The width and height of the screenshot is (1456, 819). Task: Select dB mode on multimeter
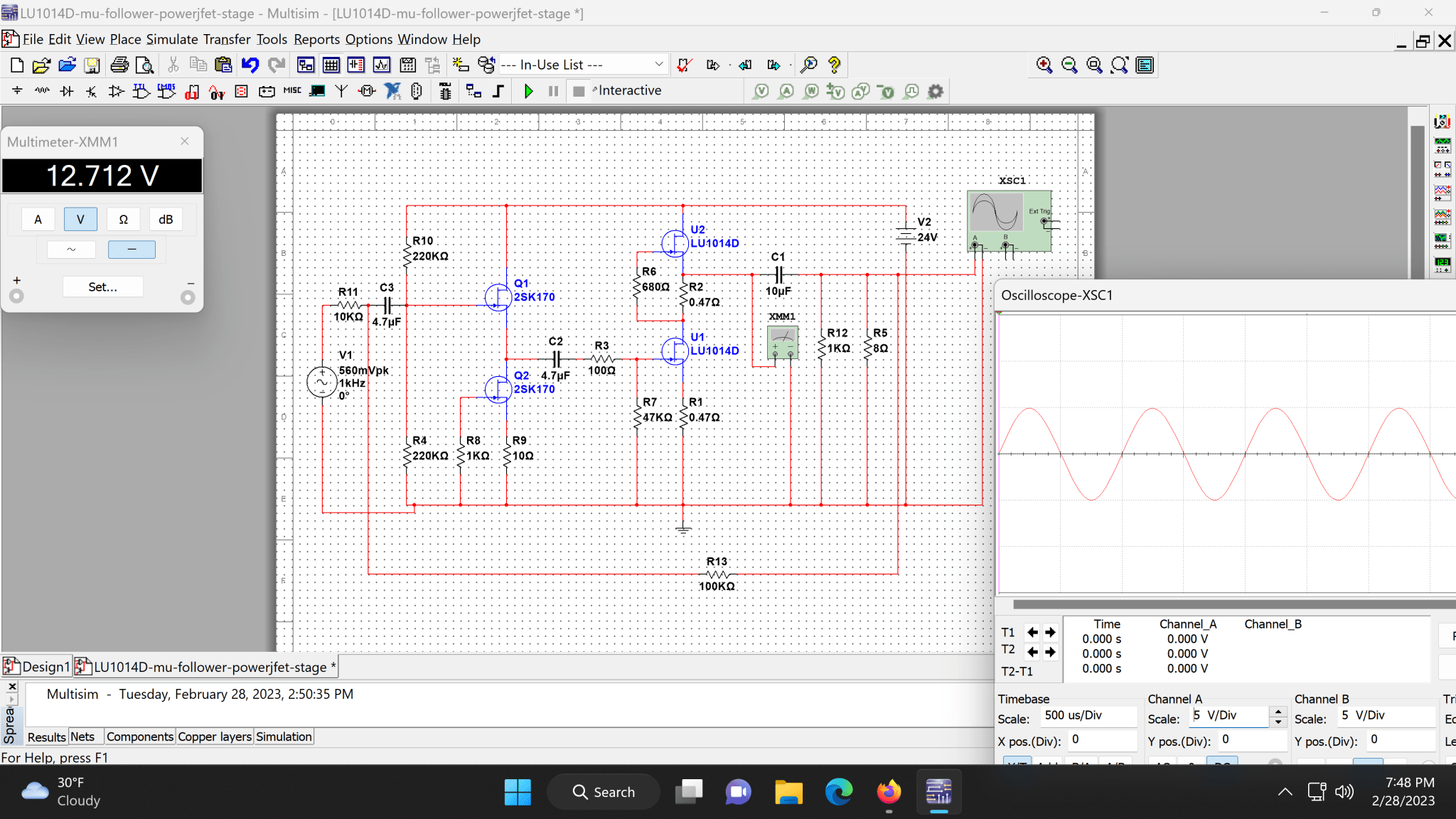(x=166, y=220)
